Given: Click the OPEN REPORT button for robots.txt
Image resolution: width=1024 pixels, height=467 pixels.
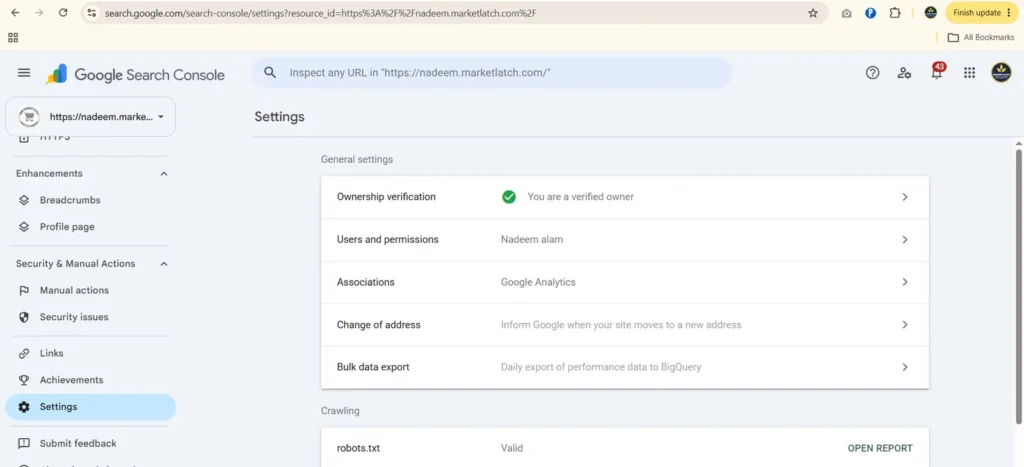Looking at the screenshot, I should (880, 448).
